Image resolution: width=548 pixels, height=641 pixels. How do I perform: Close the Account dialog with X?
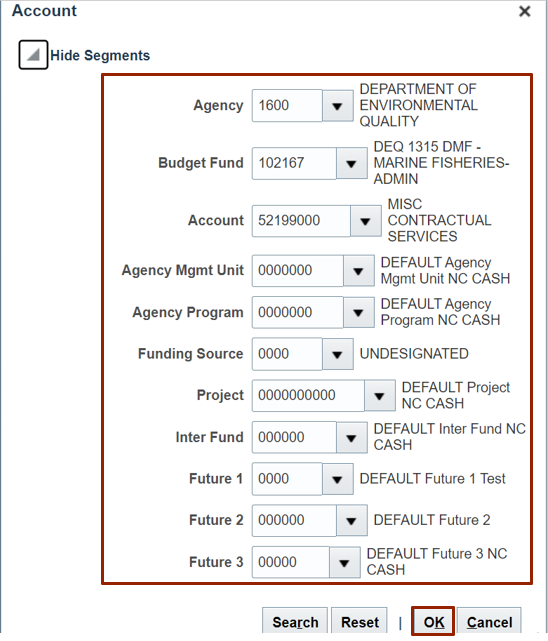click(x=525, y=11)
